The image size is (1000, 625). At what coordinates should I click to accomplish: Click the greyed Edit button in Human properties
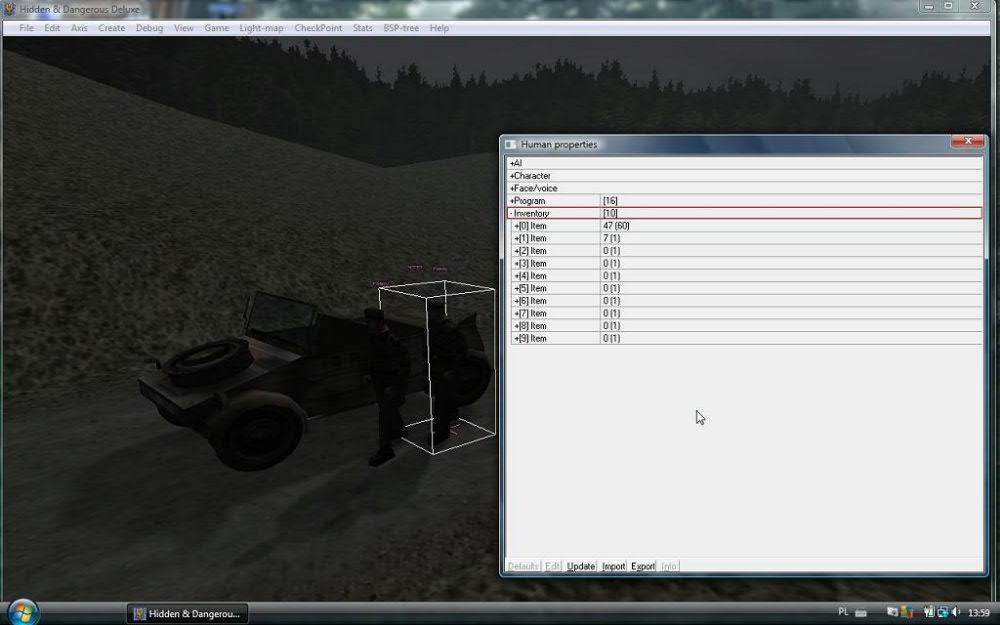coord(553,566)
